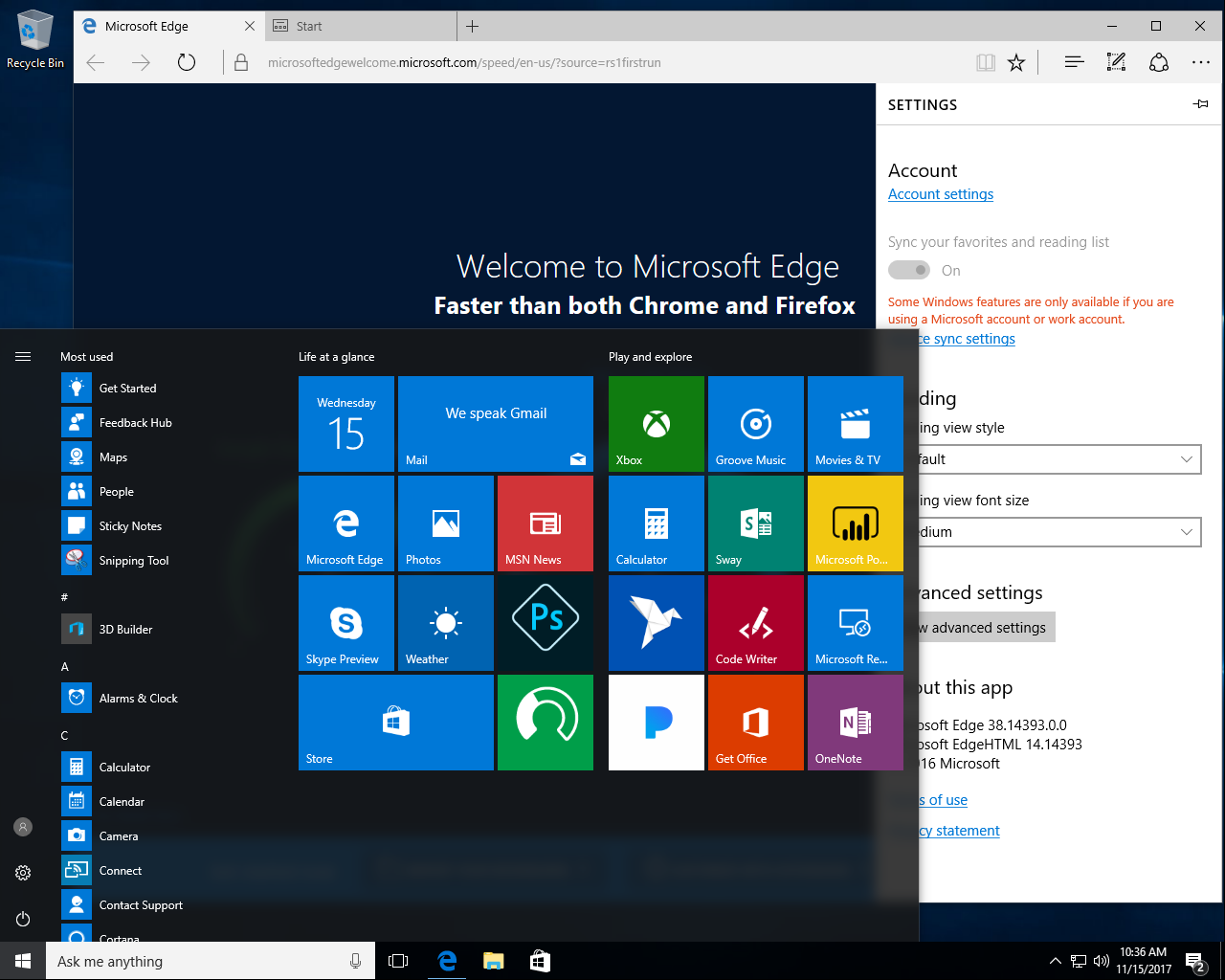The image size is (1225, 980).
Task: Click the Cortana Ask me anything box
Action: (x=210, y=961)
